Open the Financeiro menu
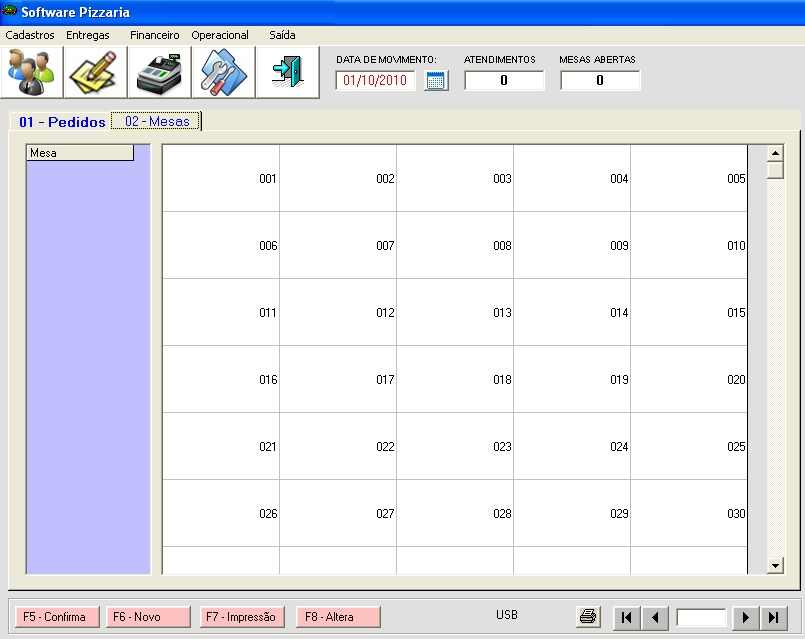 [155, 35]
